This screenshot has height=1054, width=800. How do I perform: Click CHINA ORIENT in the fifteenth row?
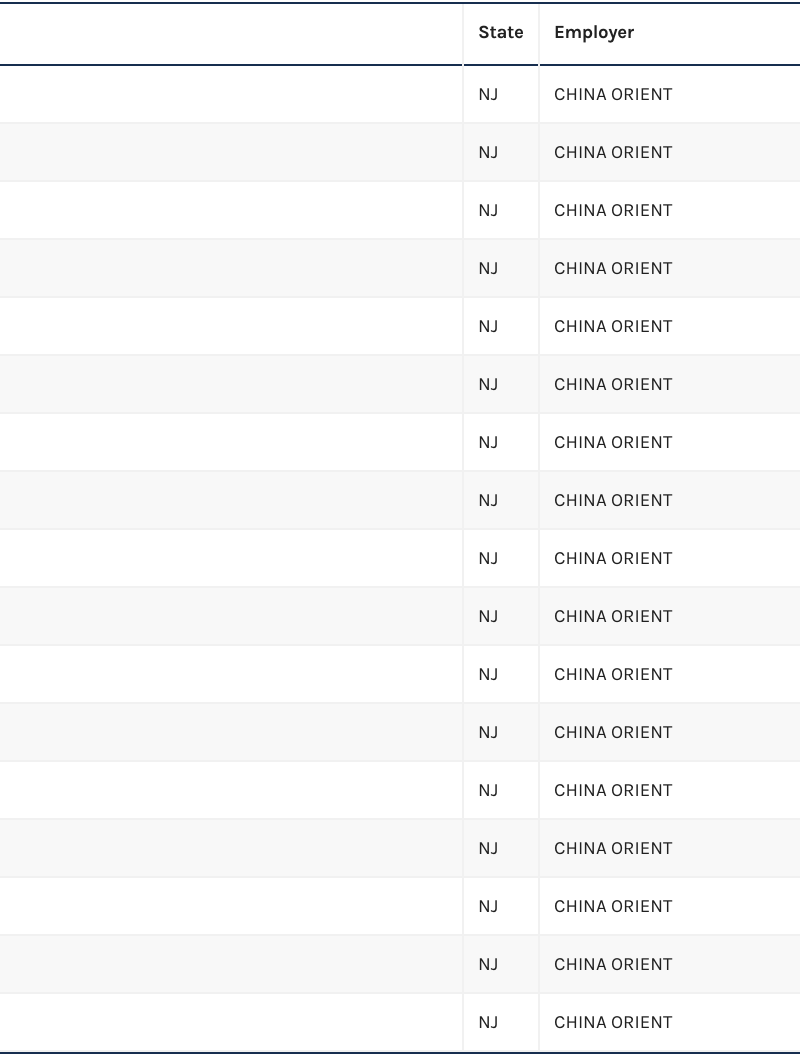click(613, 907)
